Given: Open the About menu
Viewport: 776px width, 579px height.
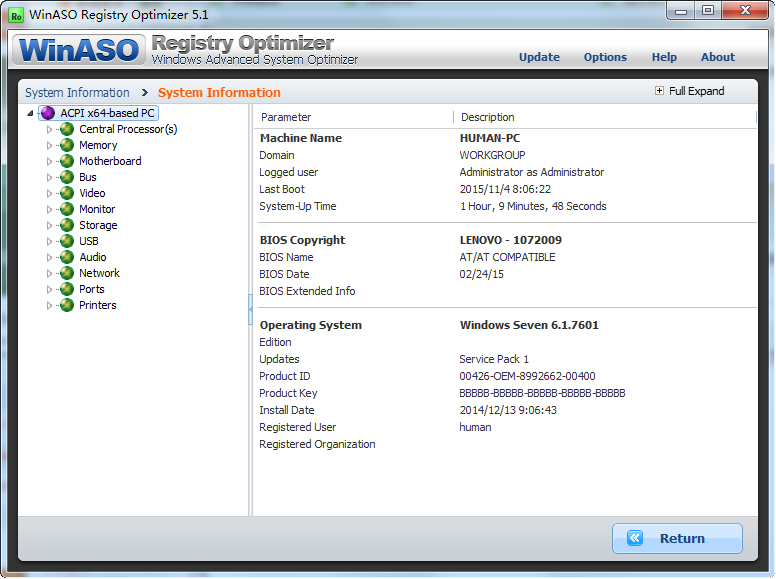Looking at the screenshot, I should (717, 57).
